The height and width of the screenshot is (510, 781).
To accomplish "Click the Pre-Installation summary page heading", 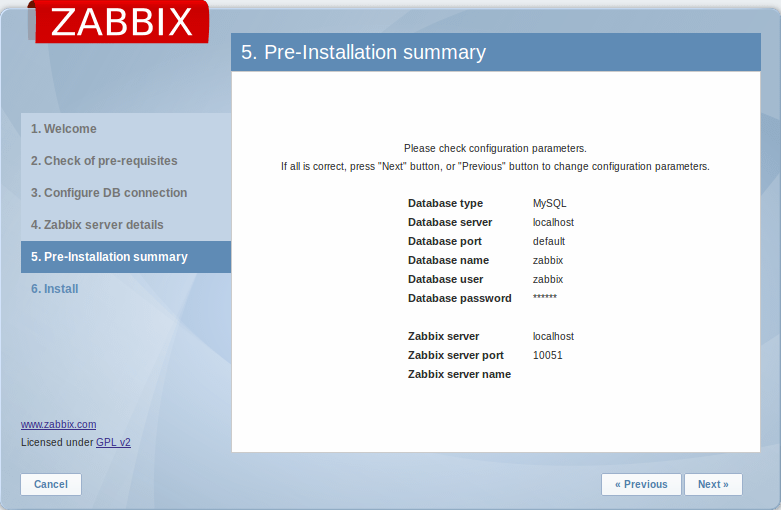I will coord(363,52).
